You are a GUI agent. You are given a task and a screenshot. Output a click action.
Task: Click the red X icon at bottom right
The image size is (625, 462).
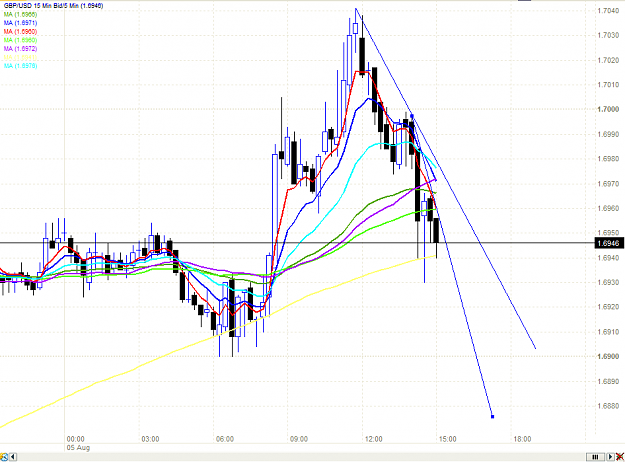tap(620, 457)
